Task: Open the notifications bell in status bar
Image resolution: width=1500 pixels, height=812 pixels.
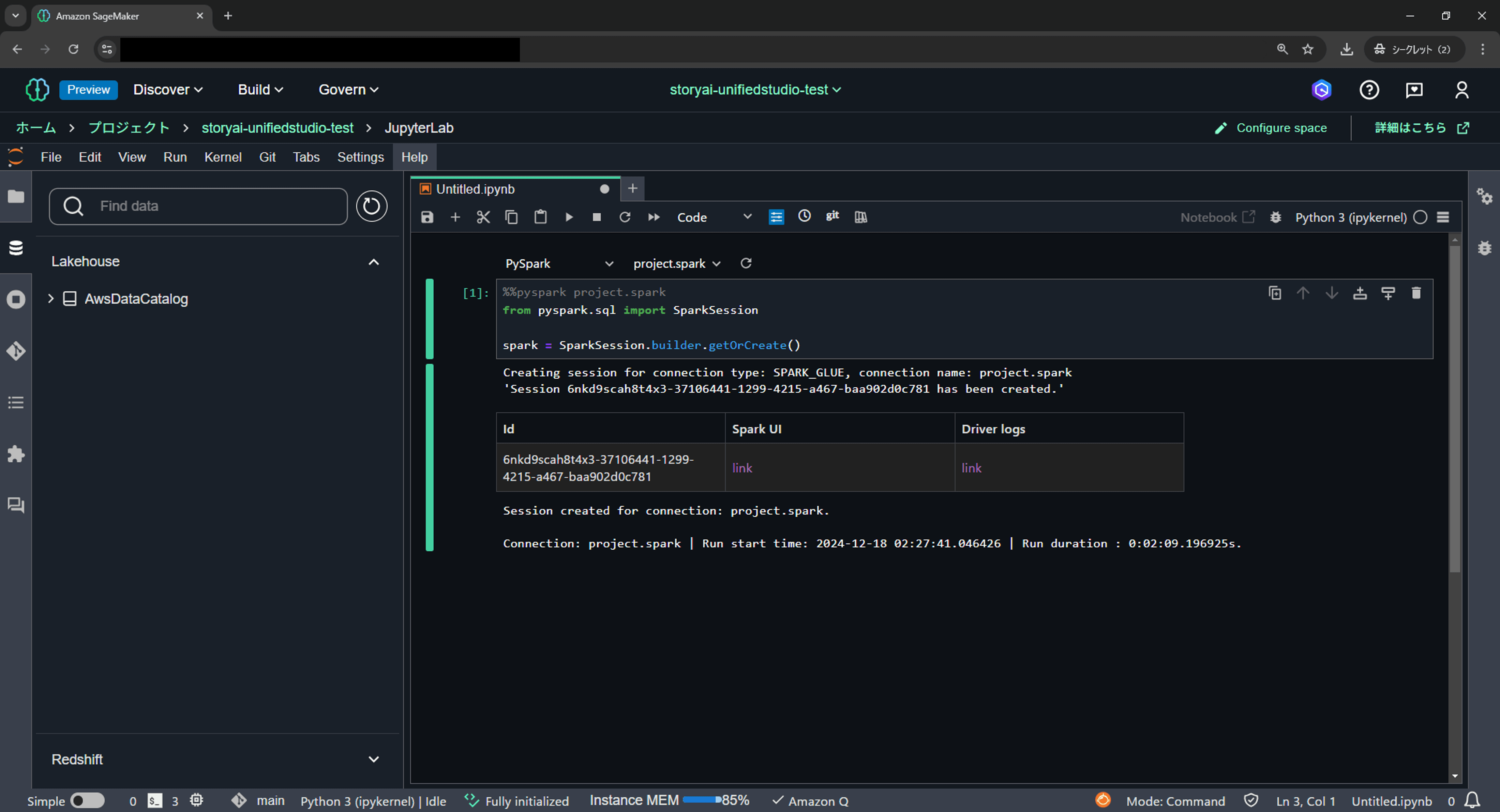Action: [1473, 800]
